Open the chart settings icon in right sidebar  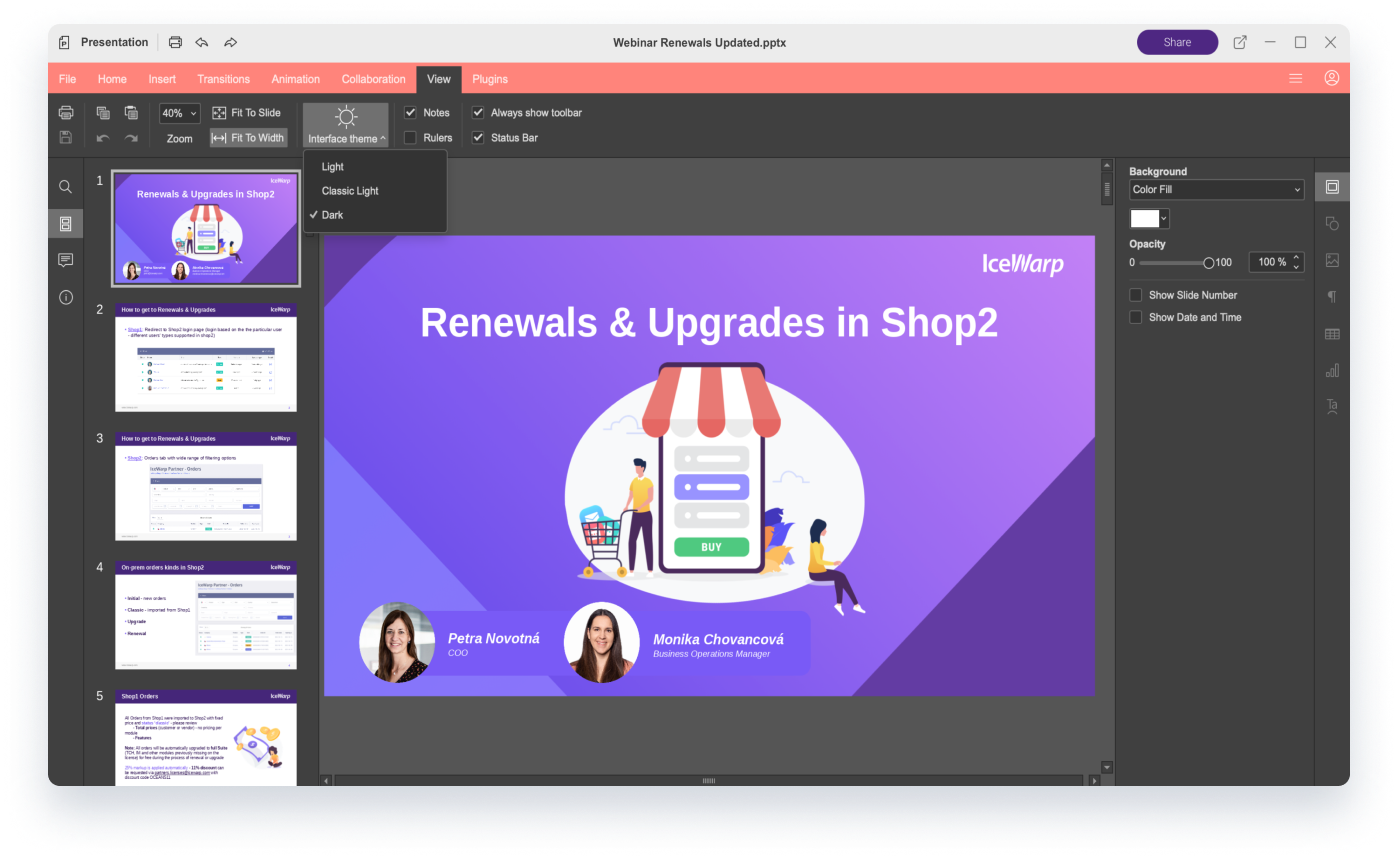1332,370
